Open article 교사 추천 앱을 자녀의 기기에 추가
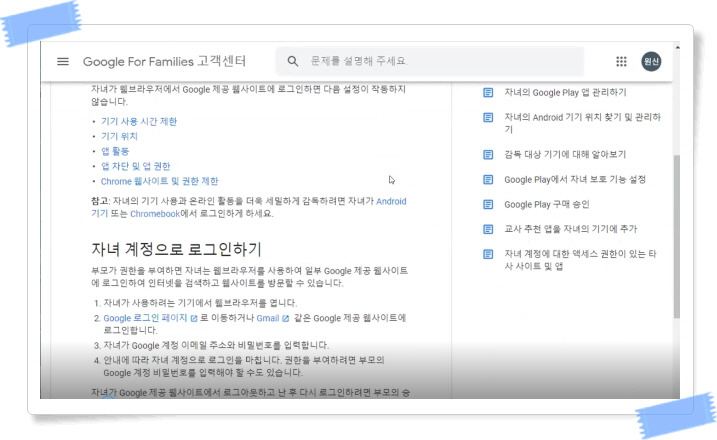 click(x=570, y=229)
